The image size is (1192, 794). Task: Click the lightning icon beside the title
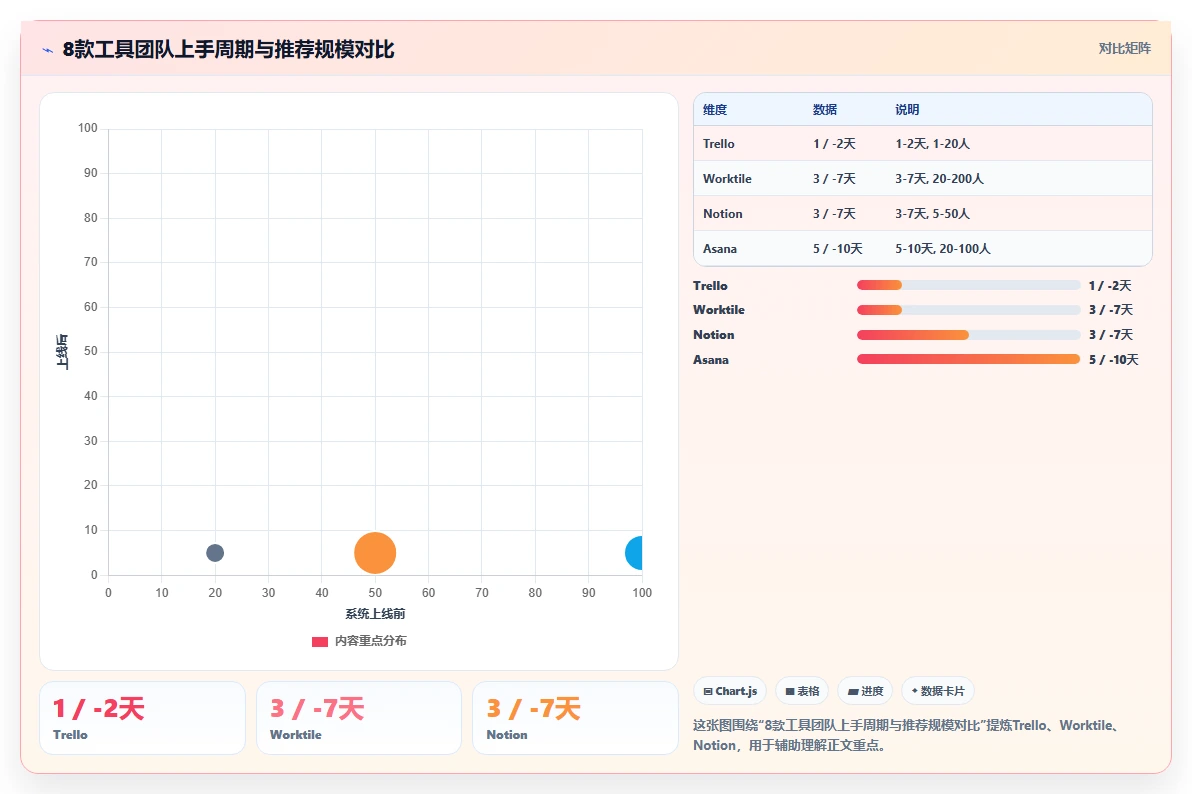coord(48,50)
